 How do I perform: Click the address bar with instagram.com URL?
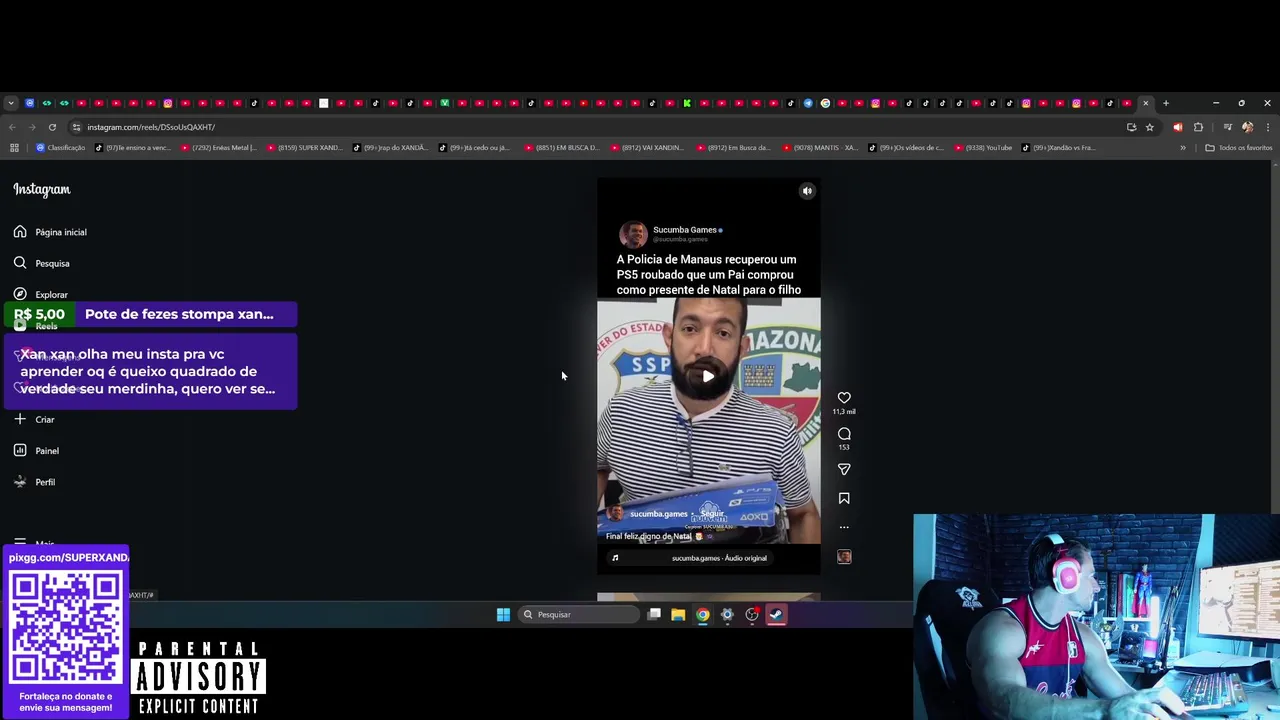(600, 127)
